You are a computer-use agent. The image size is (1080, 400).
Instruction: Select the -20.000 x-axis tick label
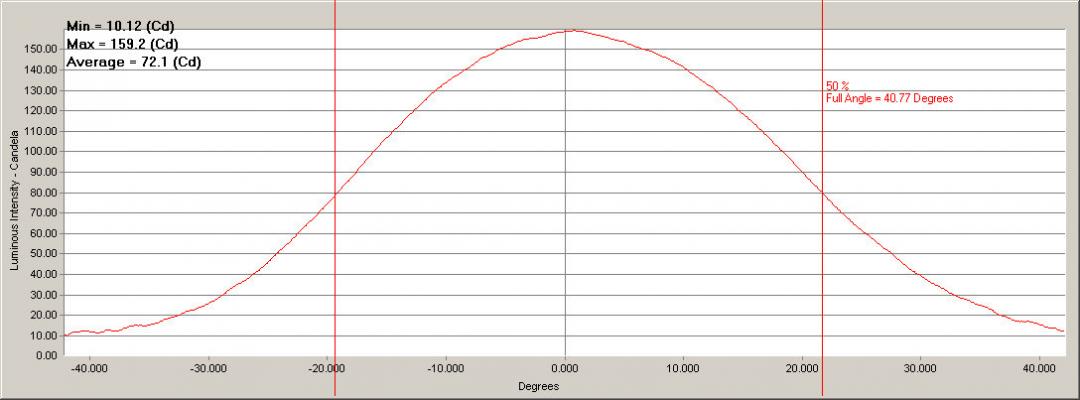click(x=327, y=366)
